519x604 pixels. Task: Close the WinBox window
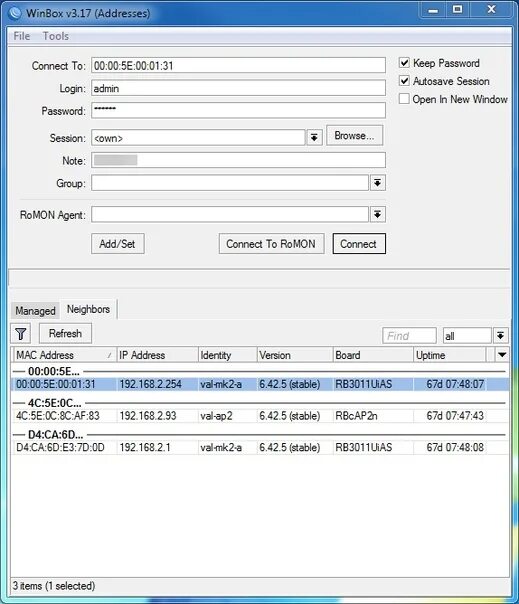coord(491,9)
